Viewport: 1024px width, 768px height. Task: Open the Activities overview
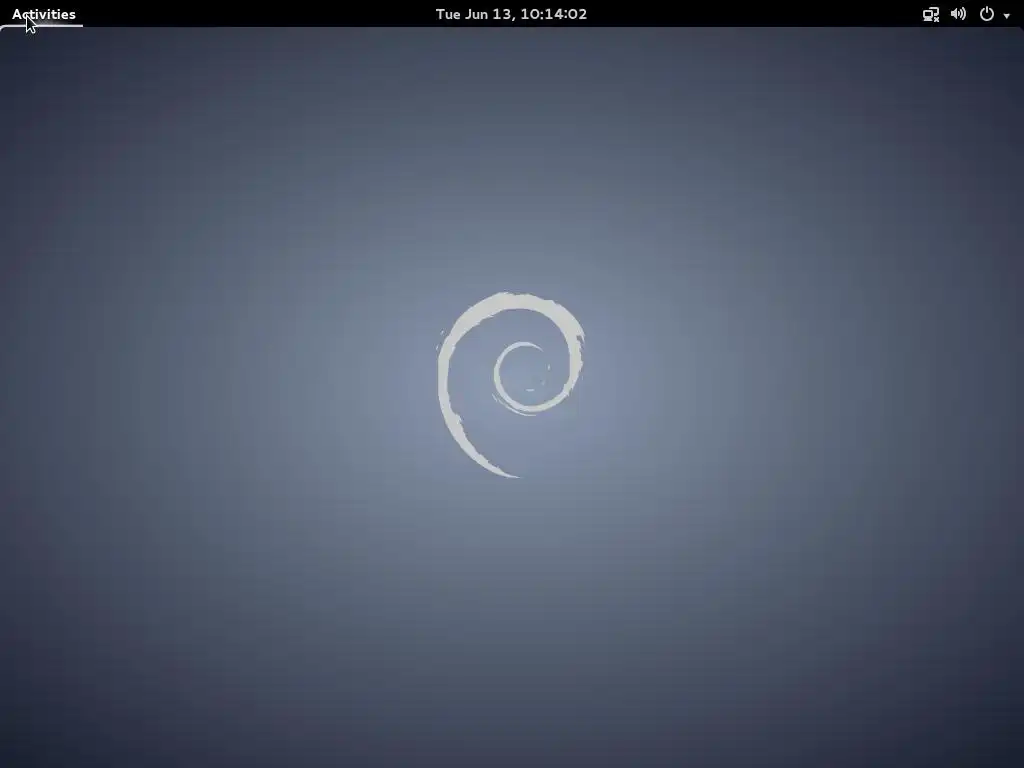point(44,14)
